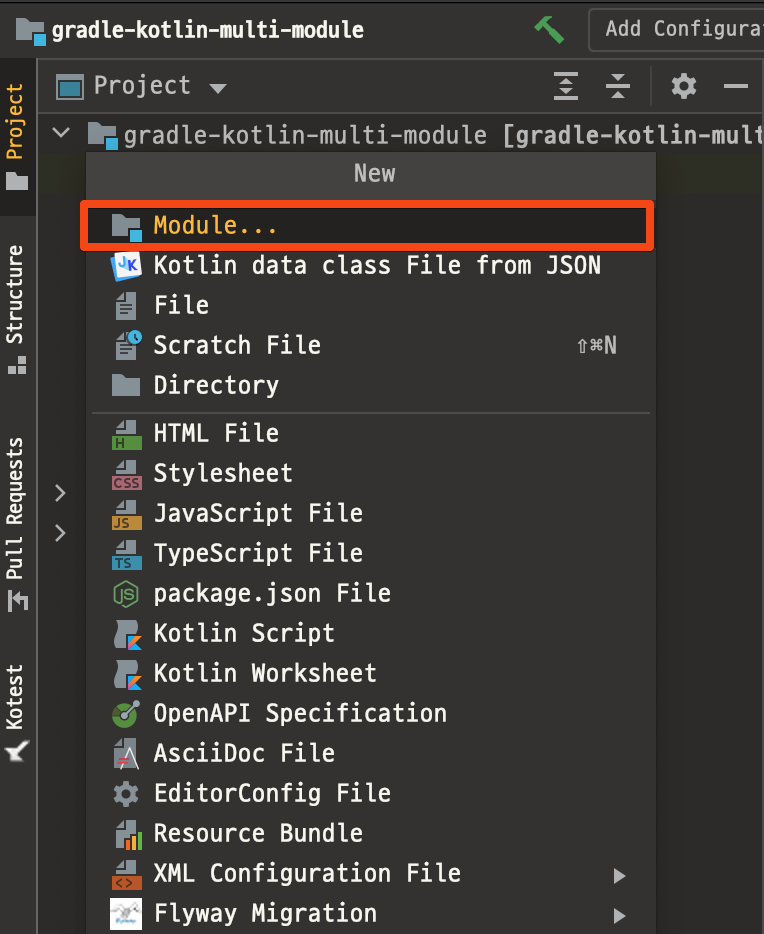This screenshot has height=934, width=764.
Task: Choose AsciiDoc File in the New menu
Action: point(371,753)
